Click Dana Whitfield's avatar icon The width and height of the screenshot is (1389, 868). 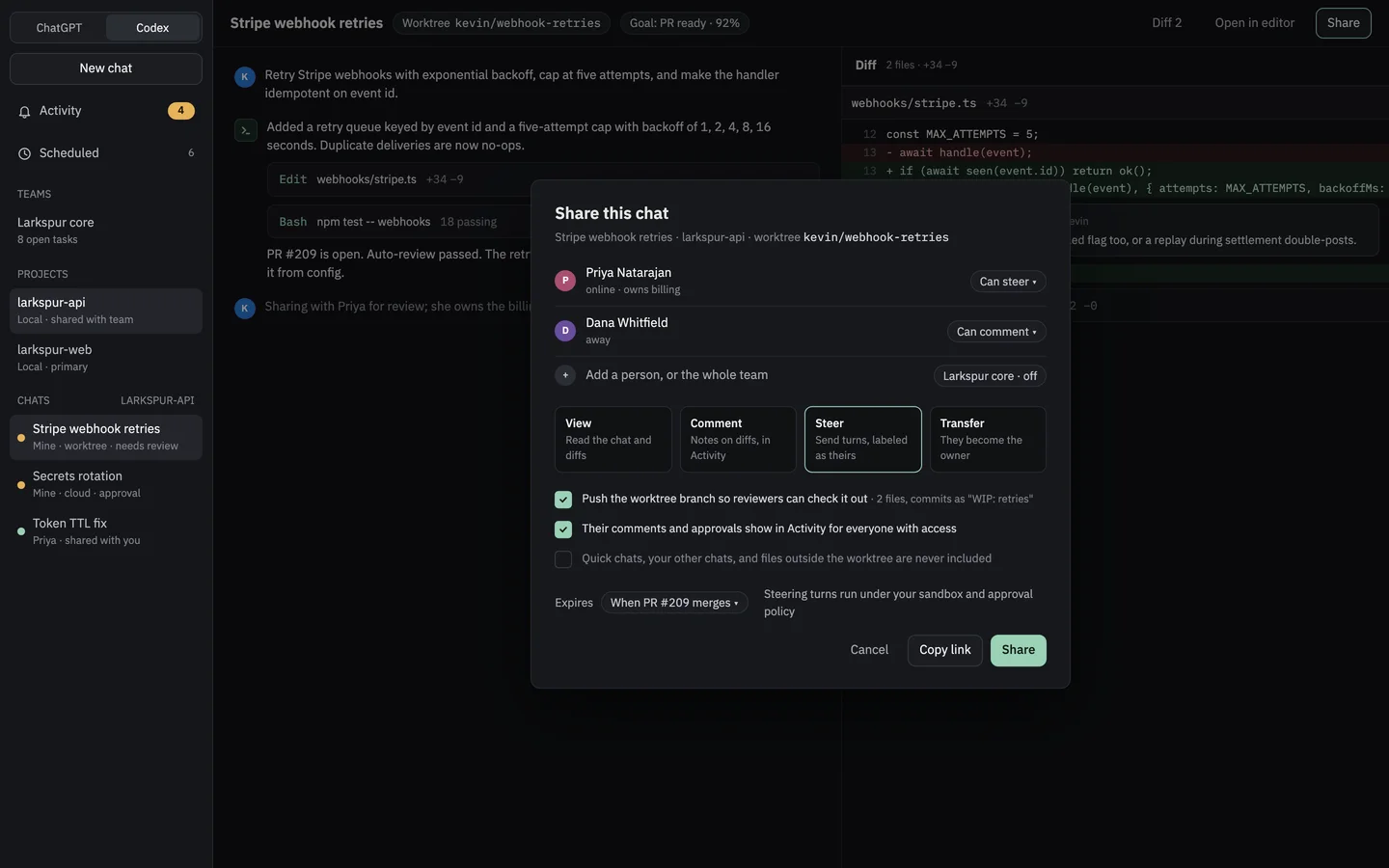(x=565, y=331)
